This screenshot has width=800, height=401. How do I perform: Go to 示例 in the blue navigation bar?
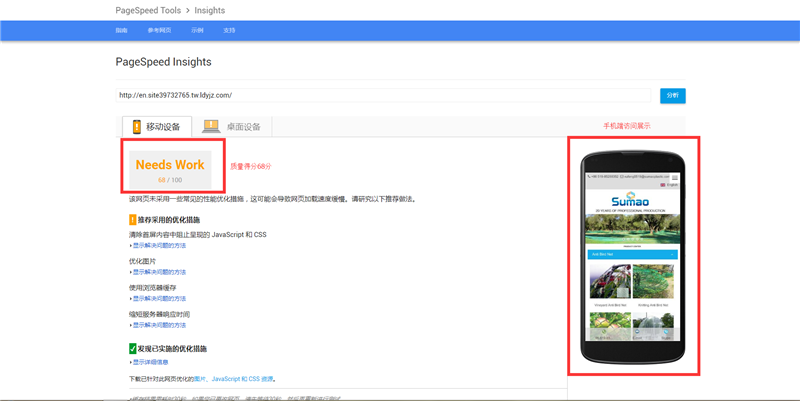[197, 31]
